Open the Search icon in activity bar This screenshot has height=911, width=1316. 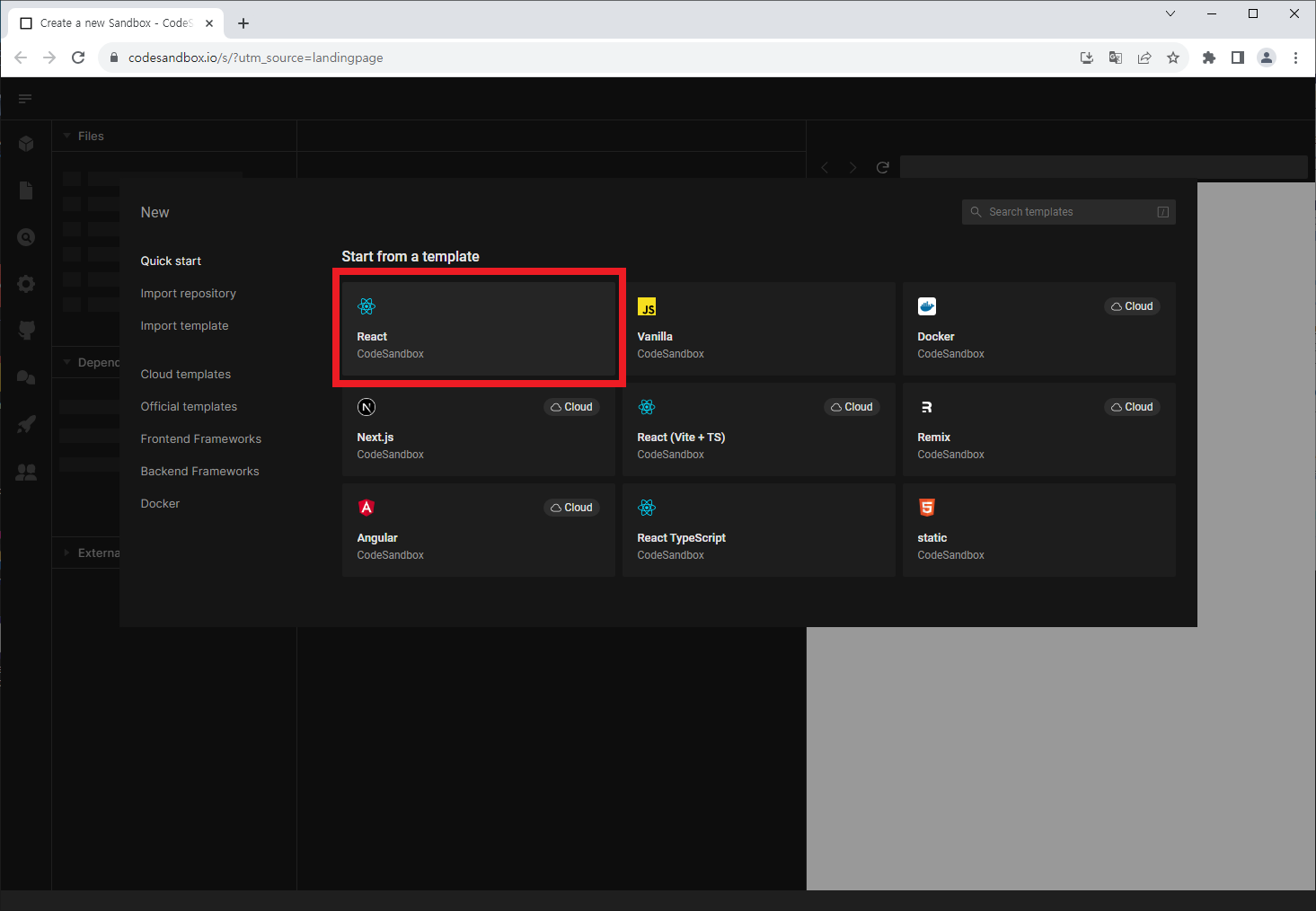coord(26,237)
